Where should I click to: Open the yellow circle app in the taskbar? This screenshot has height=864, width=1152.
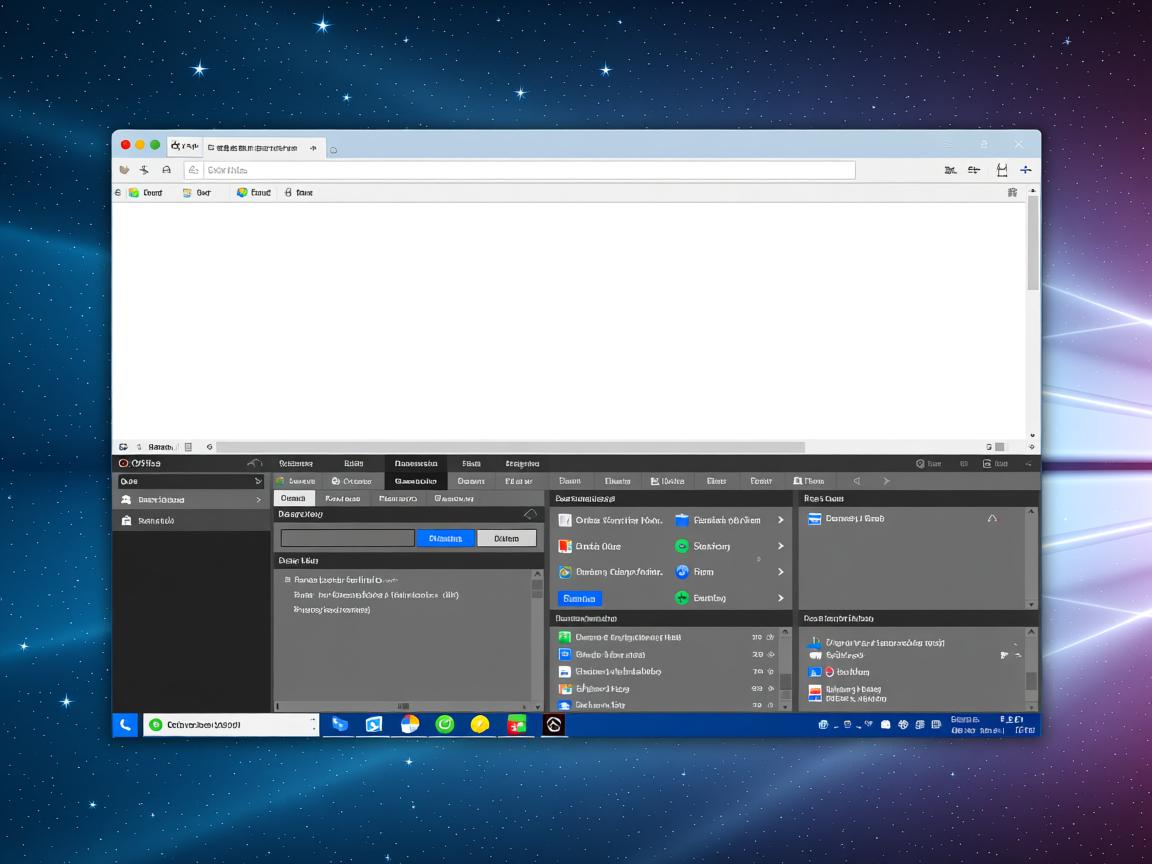[x=480, y=725]
